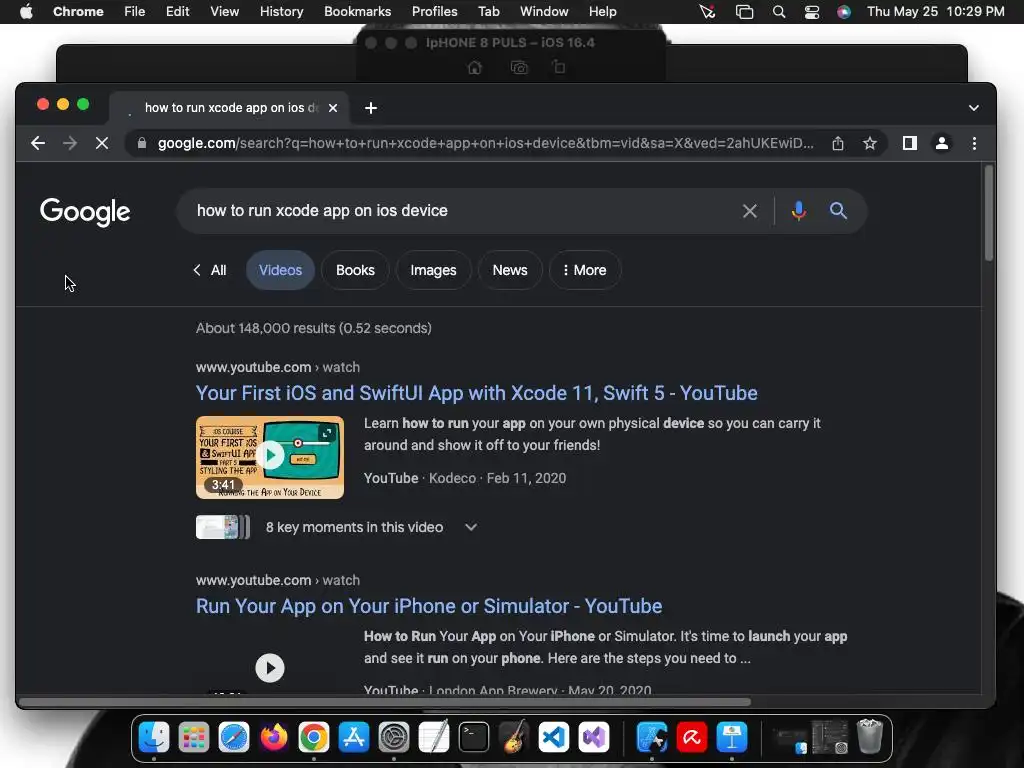Open App Store from the Dock

pyautogui.click(x=353, y=738)
